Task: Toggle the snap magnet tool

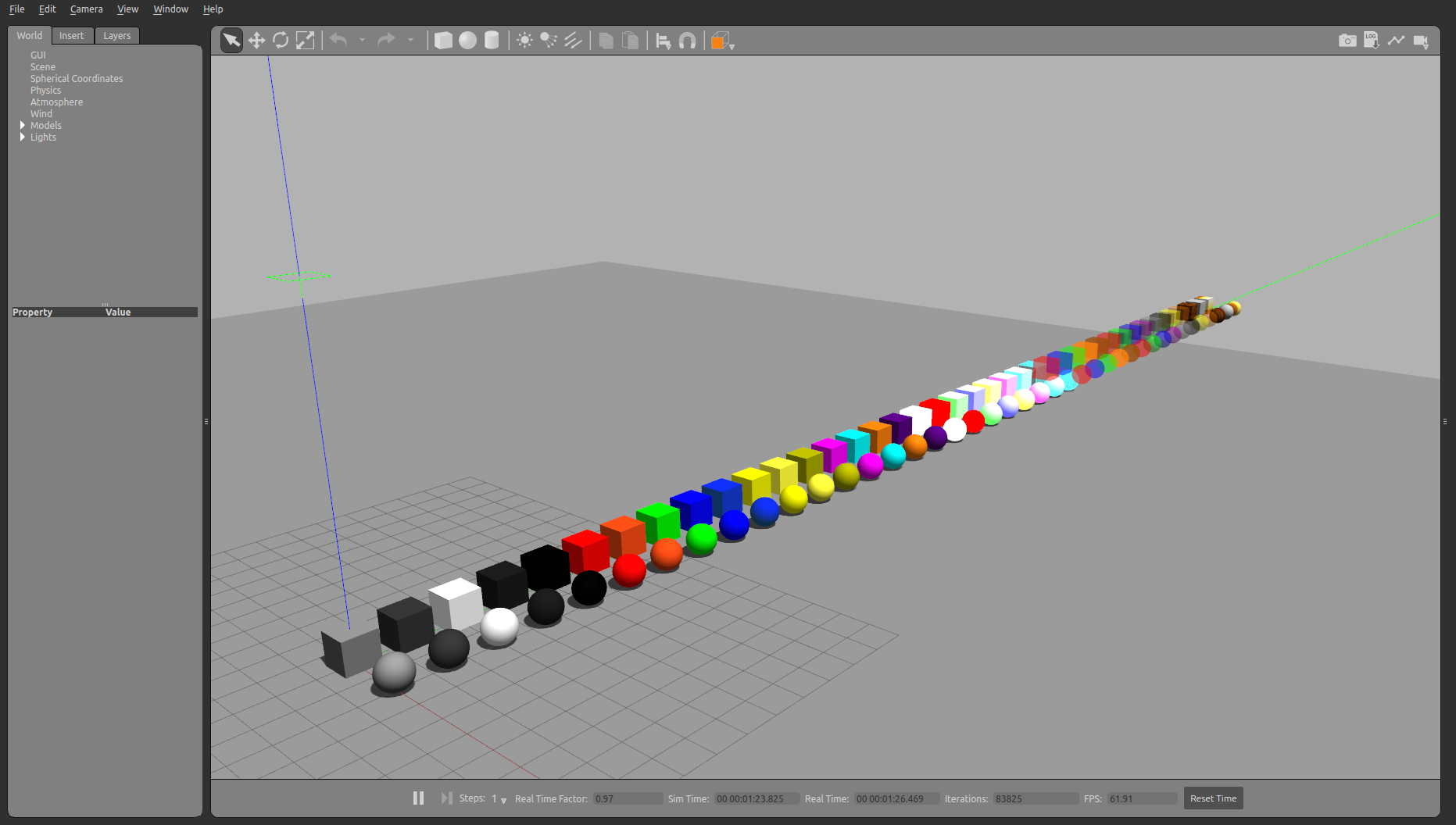Action: (687, 41)
